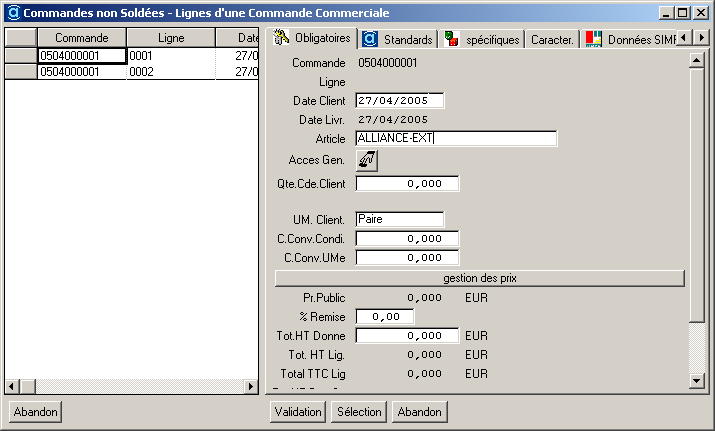Click the Acces Gen. icon button
This screenshot has height=431, width=715.
coord(367,160)
